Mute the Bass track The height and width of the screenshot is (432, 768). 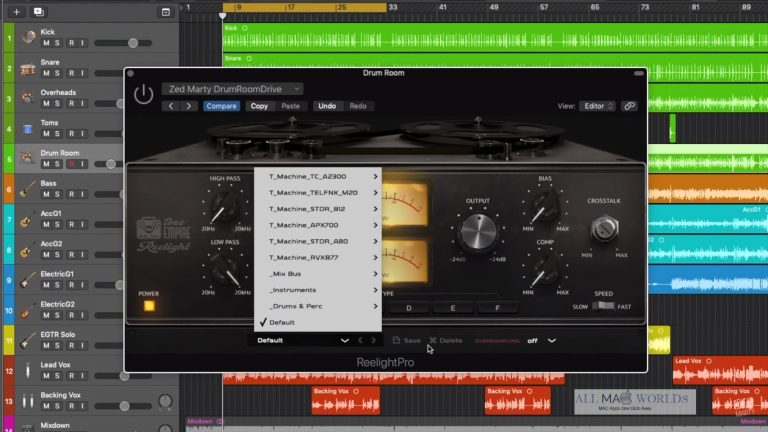(x=46, y=194)
